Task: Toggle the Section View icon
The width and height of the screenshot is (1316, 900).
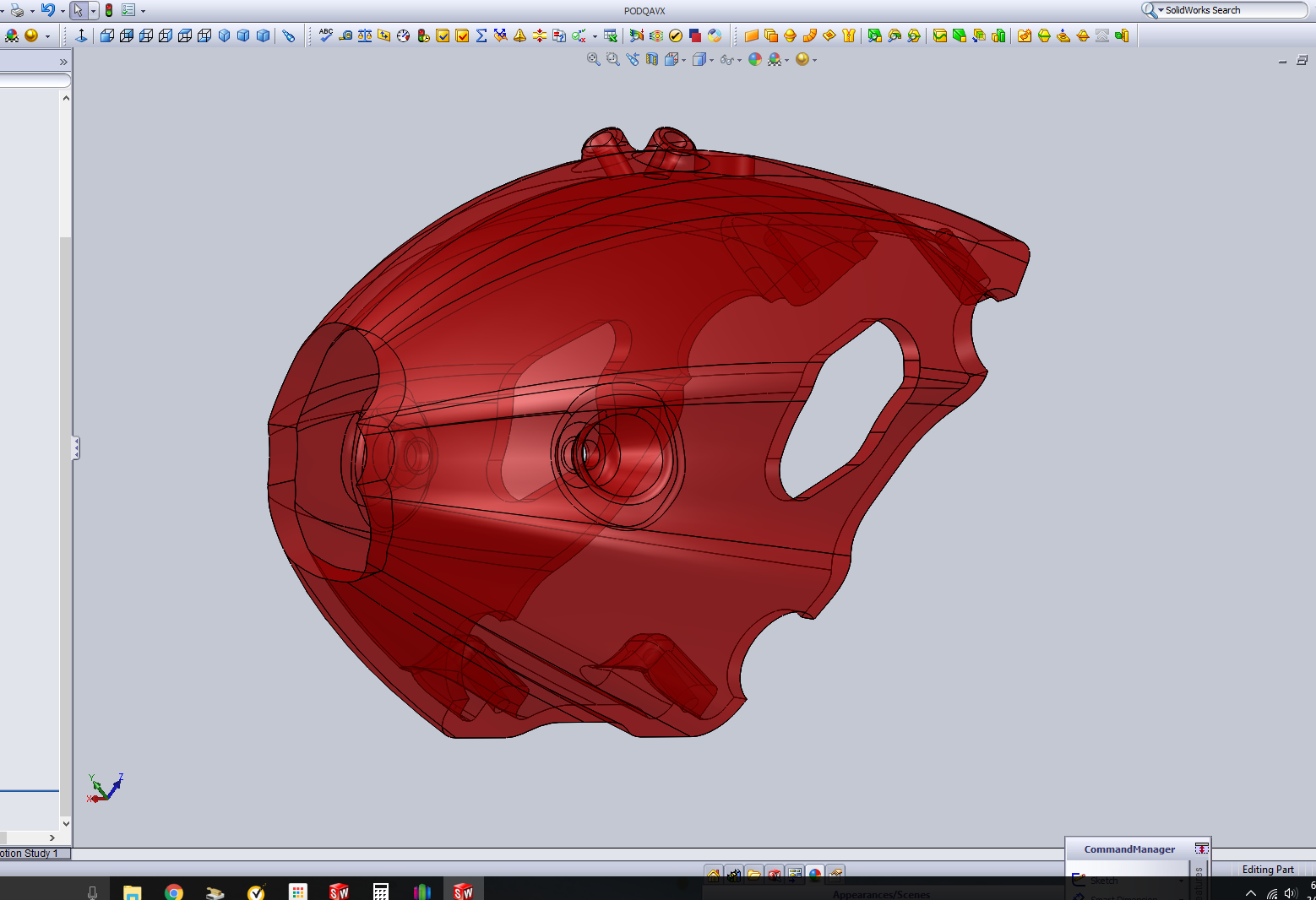Action: 652,59
